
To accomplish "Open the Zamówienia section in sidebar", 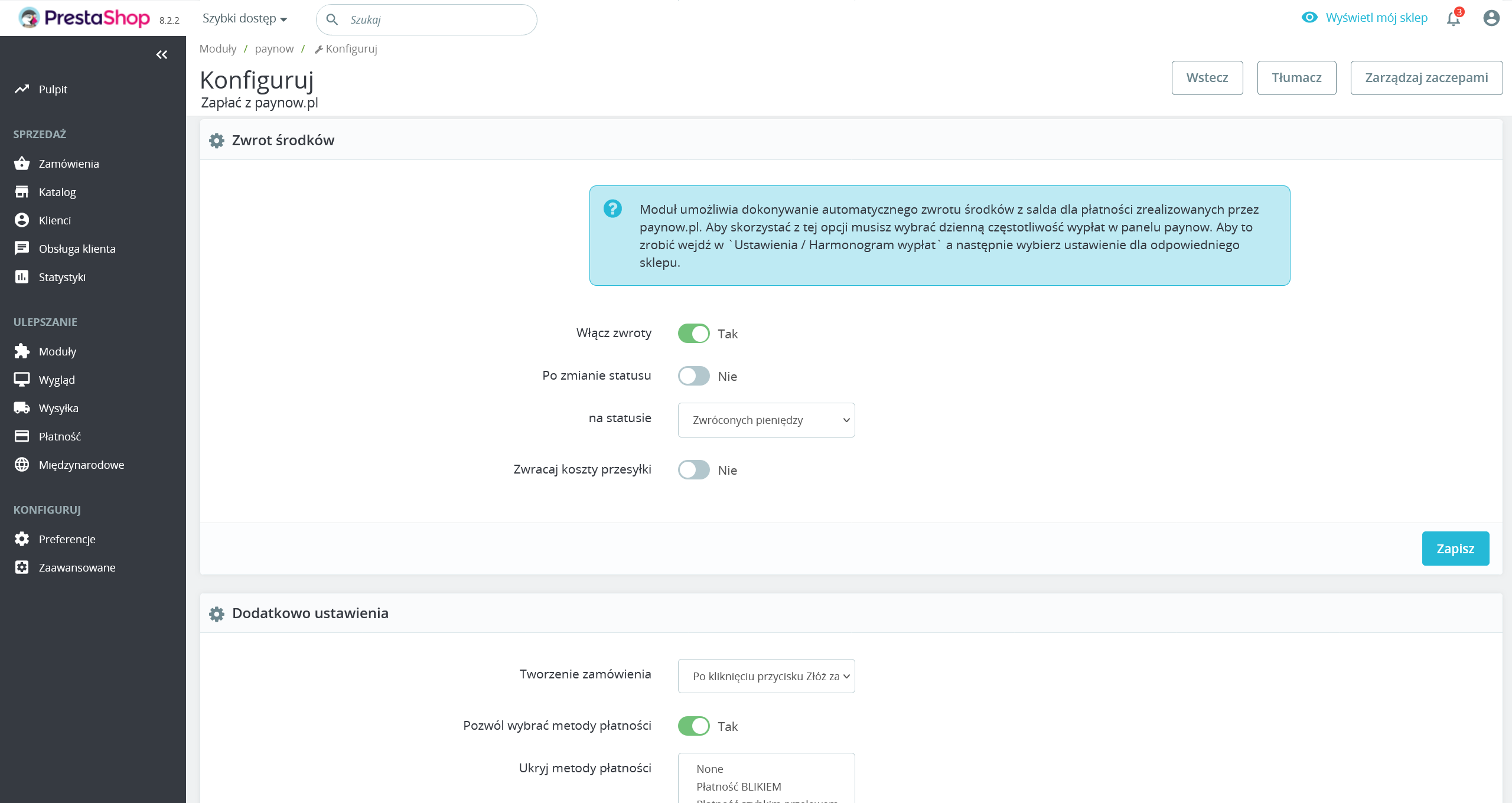I will [x=68, y=164].
